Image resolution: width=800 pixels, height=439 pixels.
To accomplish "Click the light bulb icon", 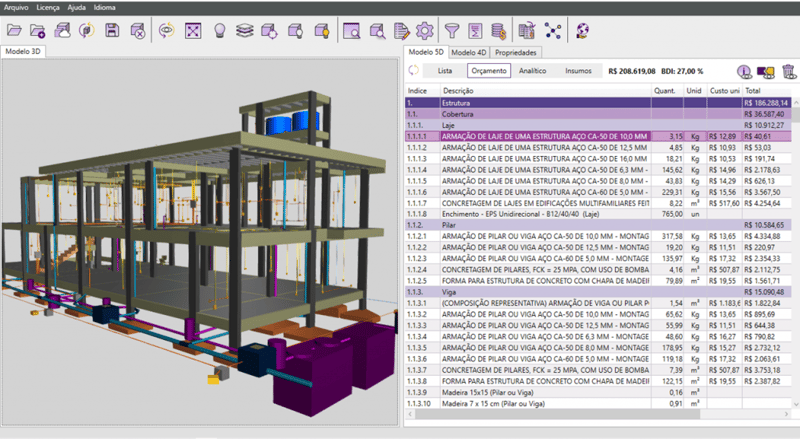I will click(219, 31).
